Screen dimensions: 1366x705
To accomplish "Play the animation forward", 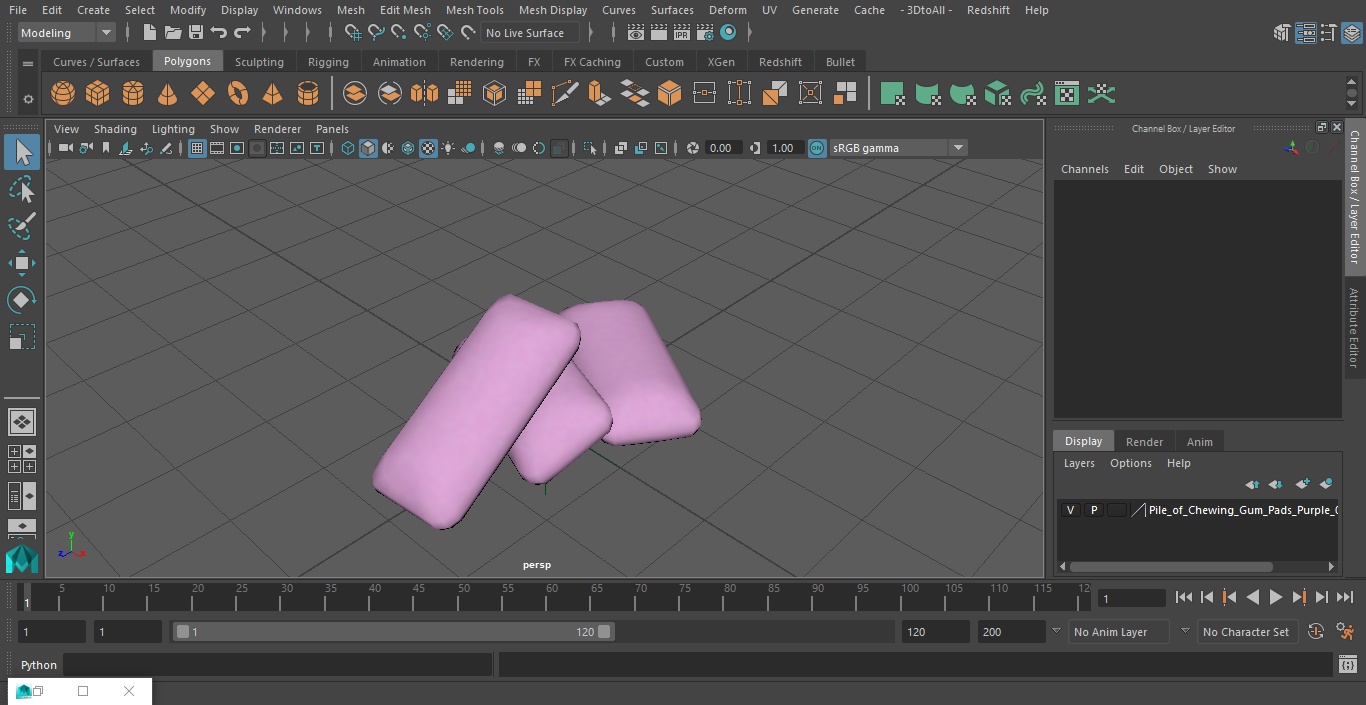I will 1276,597.
